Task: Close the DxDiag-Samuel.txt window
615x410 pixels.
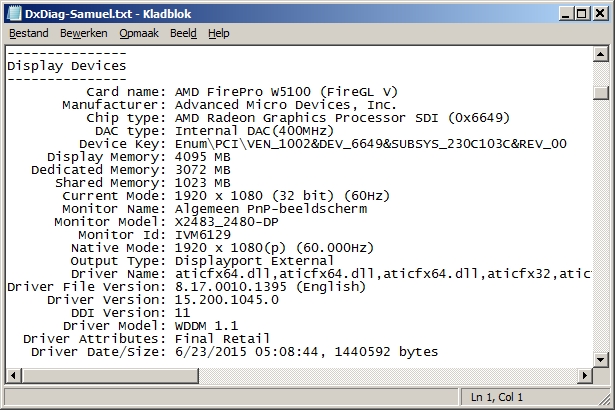Action: (x=600, y=14)
